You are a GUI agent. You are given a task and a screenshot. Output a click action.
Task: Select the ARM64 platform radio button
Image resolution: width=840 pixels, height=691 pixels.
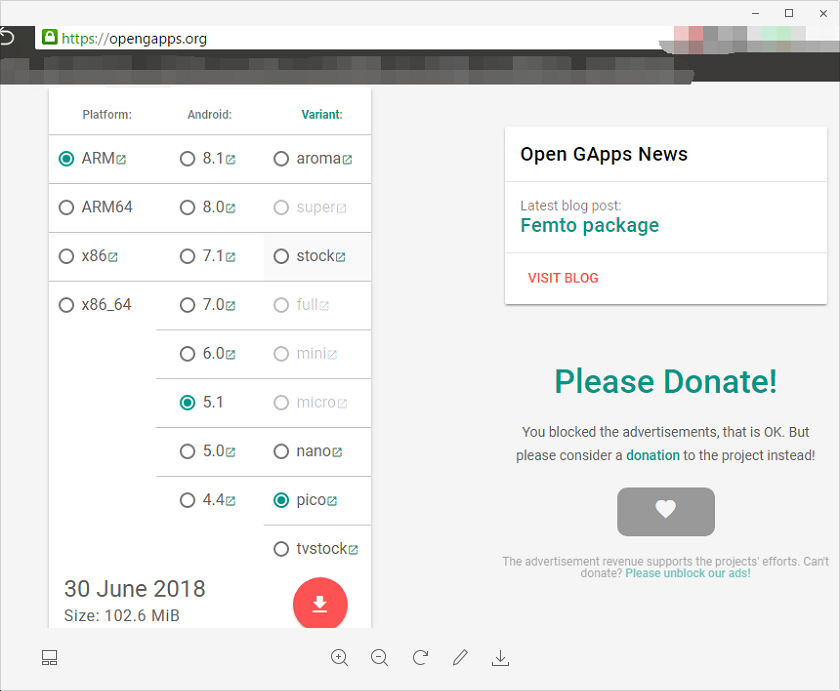coord(66,207)
